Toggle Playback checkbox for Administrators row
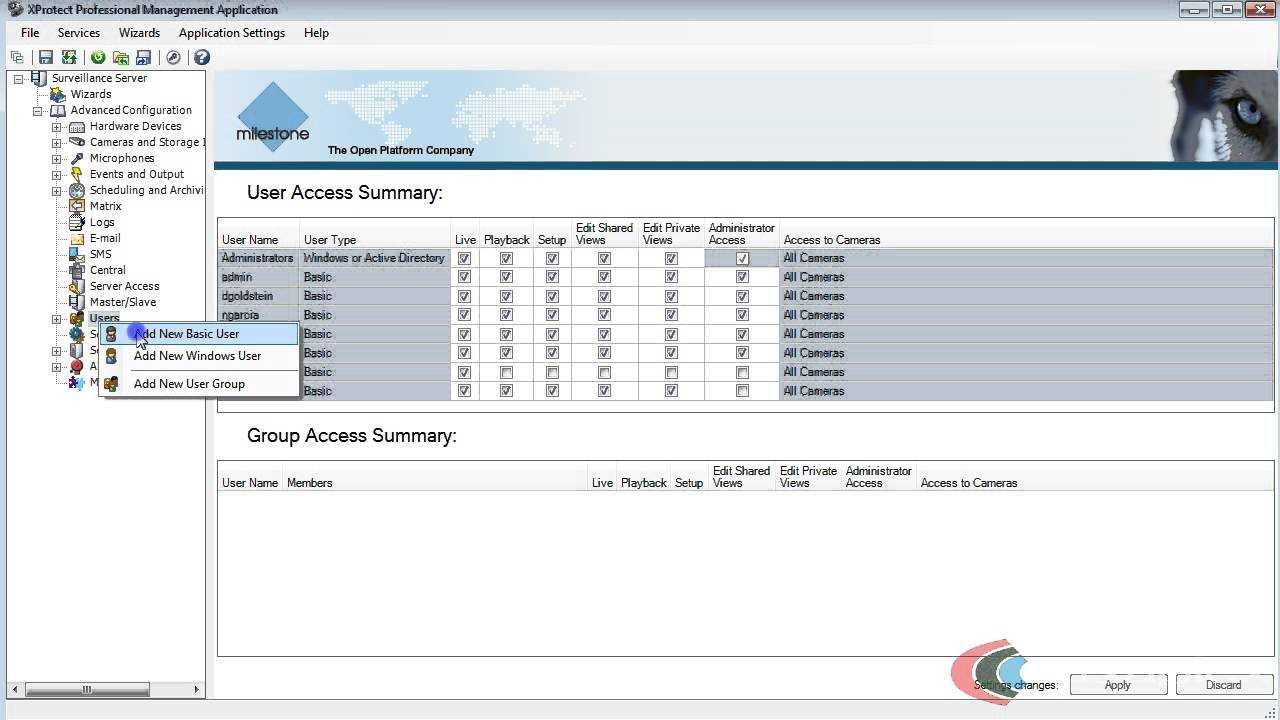The width and height of the screenshot is (1280, 720). (x=506, y=258)
